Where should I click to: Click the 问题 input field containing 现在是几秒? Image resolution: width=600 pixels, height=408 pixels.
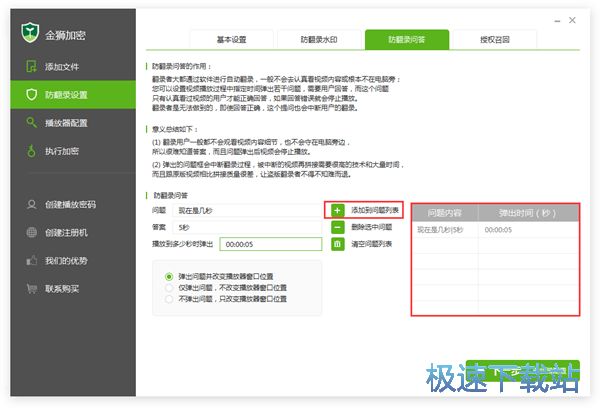247,211
